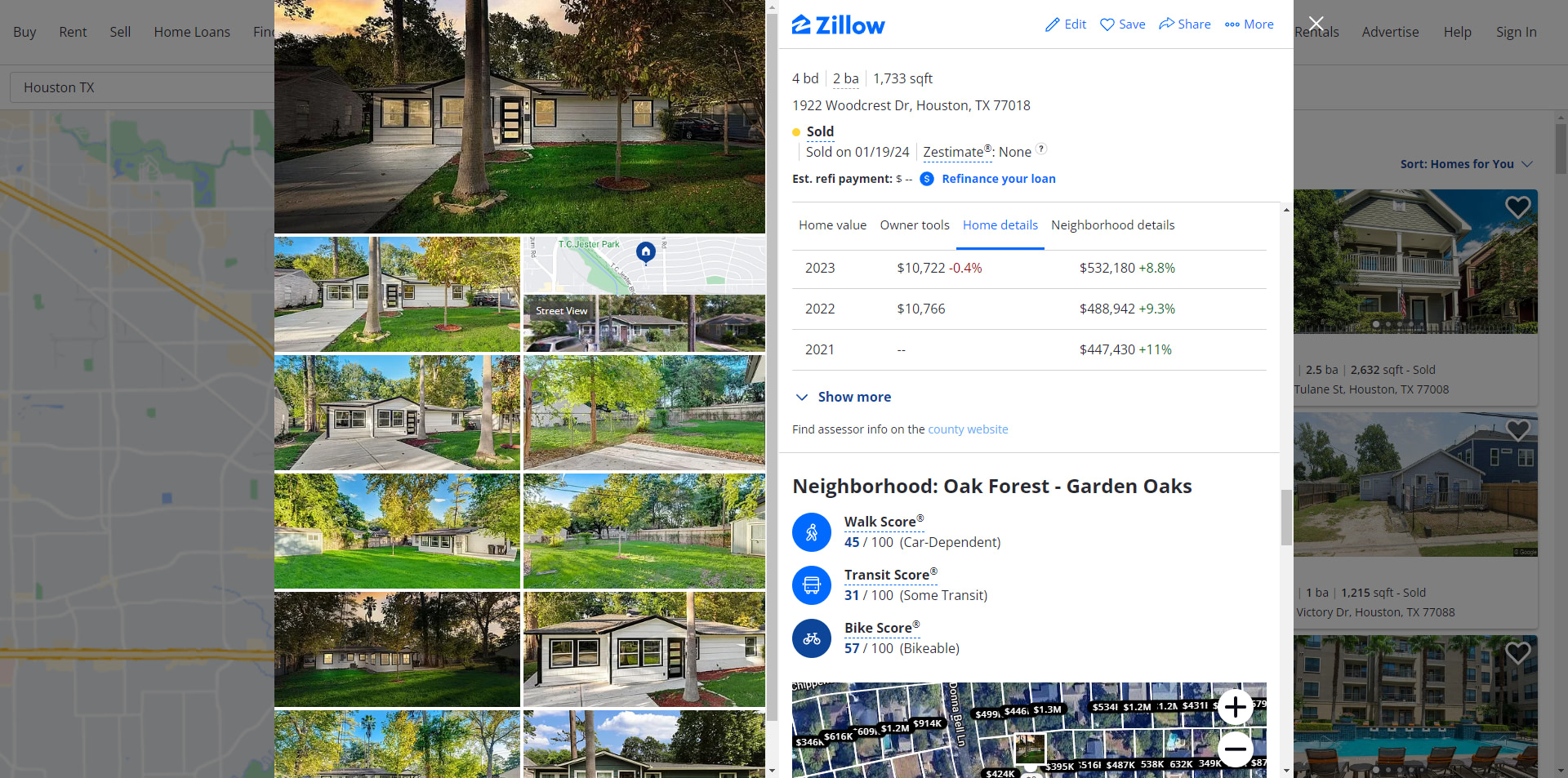Save this home with heart icon
1568x778 pixels.
coord(1107,24)
